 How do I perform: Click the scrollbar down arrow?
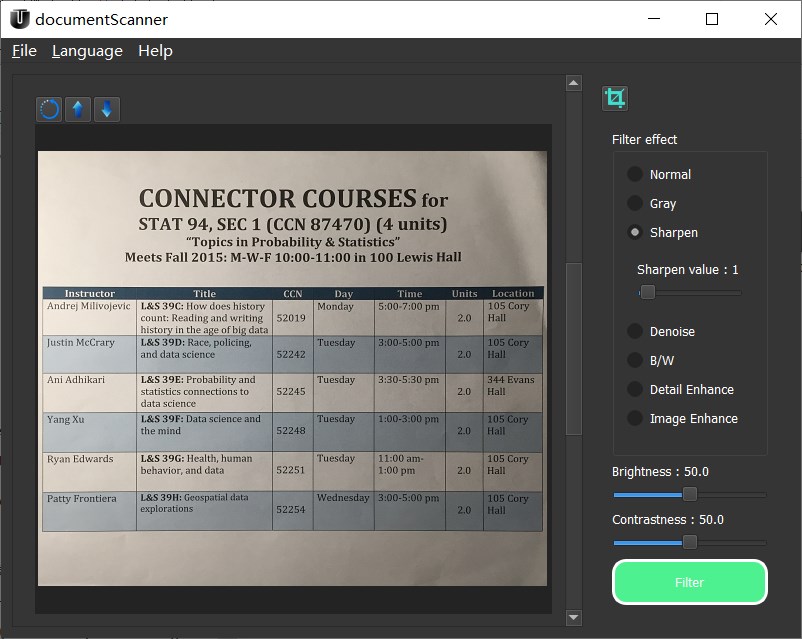(574, 618)
